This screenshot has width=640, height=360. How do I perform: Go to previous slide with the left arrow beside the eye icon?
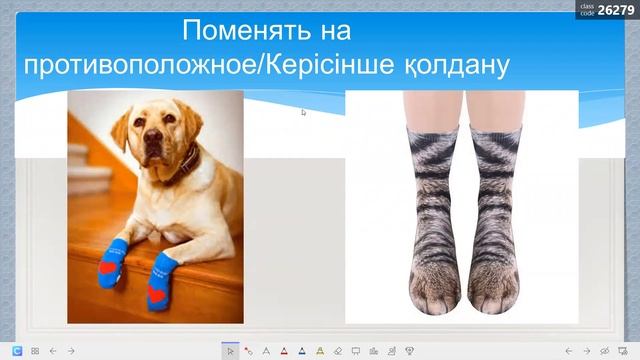(569, 351)
